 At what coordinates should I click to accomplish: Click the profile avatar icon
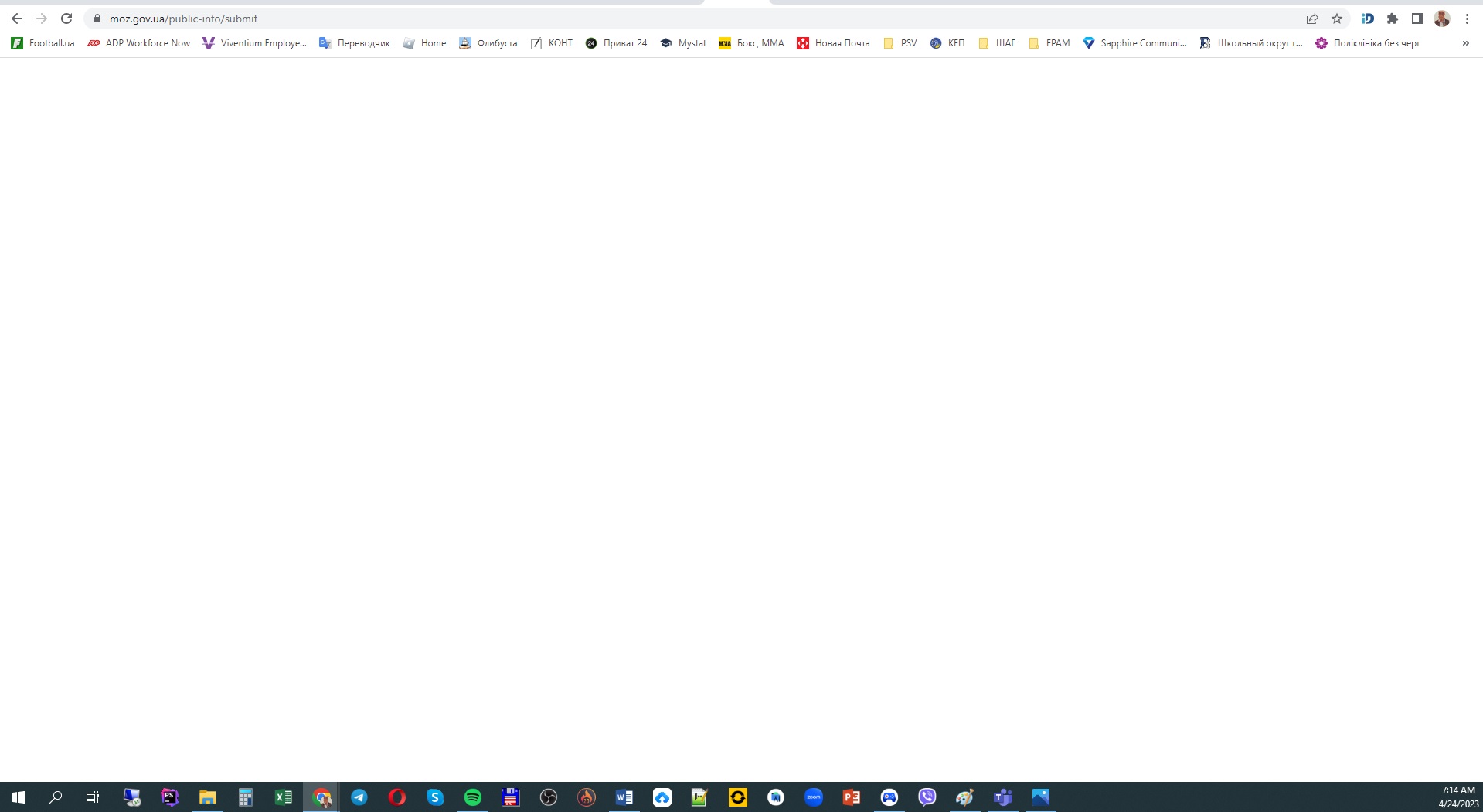1442,19
